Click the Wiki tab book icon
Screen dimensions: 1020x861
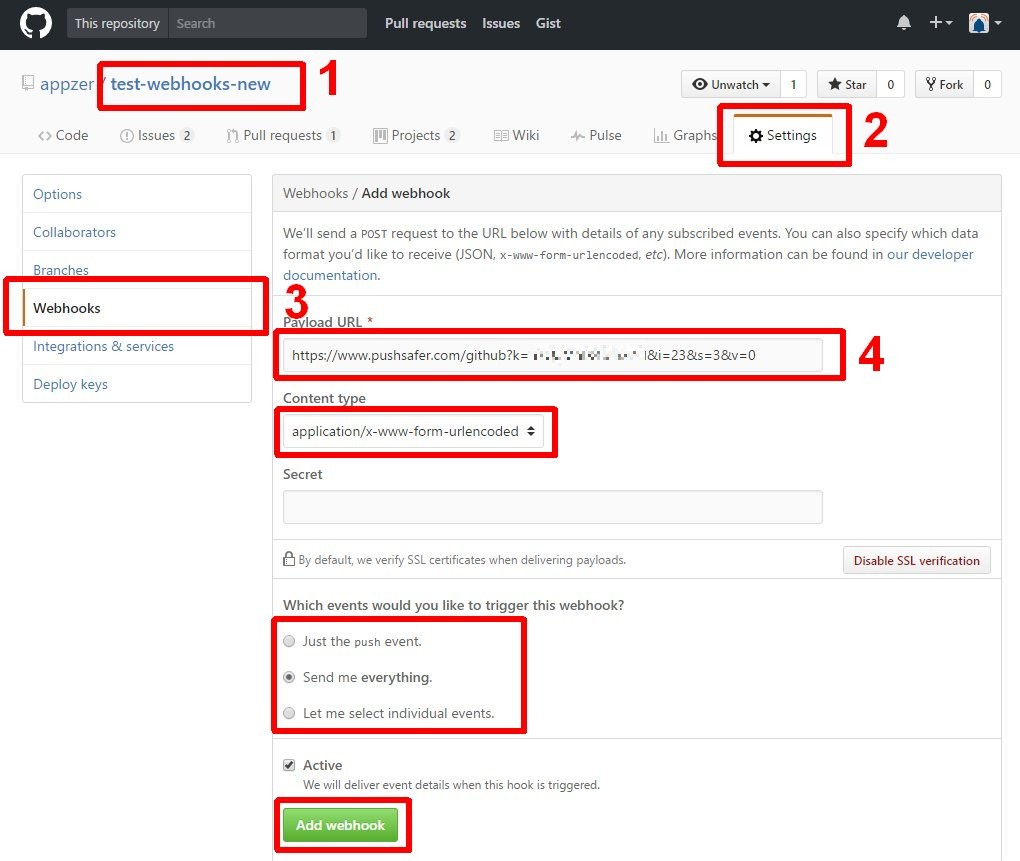coord(501,136)
